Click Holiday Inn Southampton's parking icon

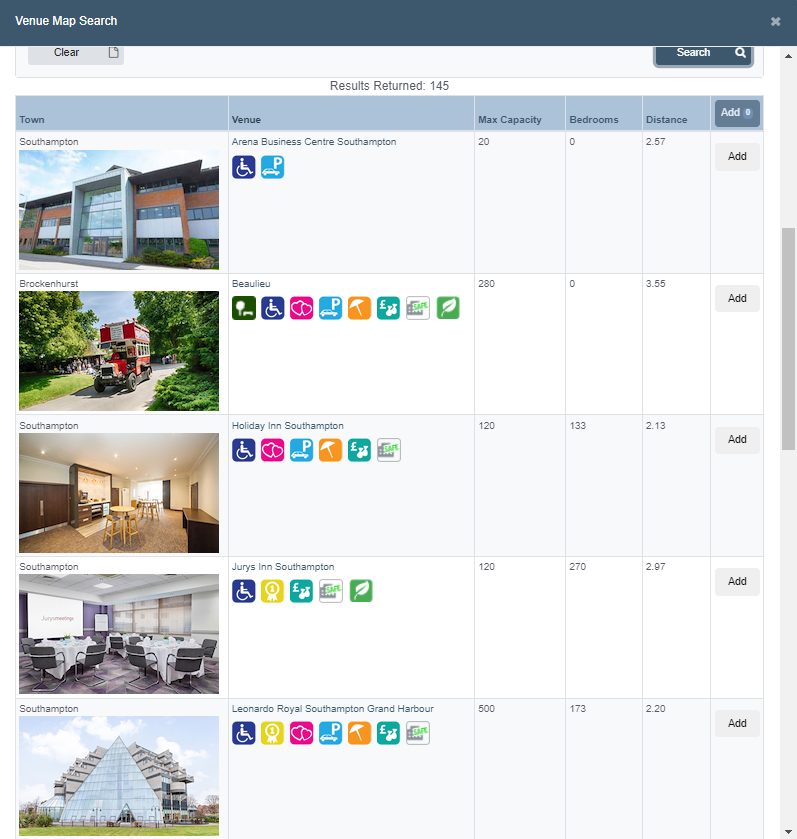301,450
